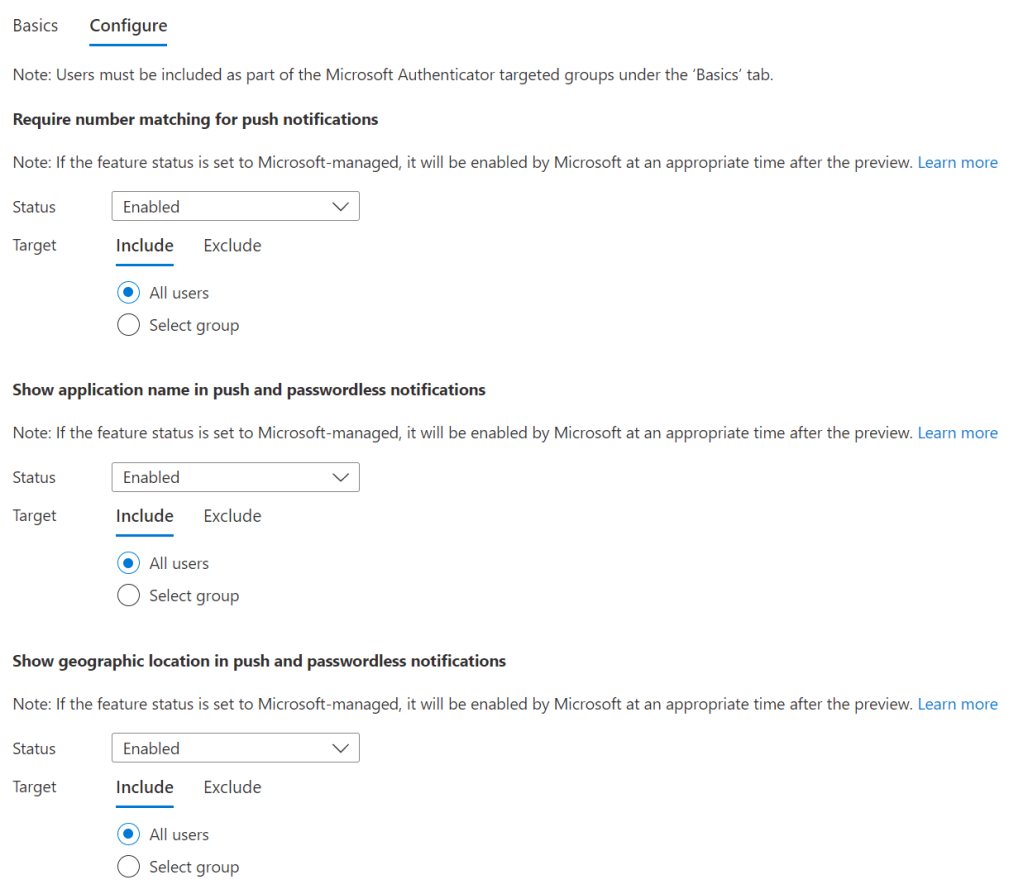Select All users for geographic location
The height and width of the screenshot is (894, 1023).
tap(128, 835)
